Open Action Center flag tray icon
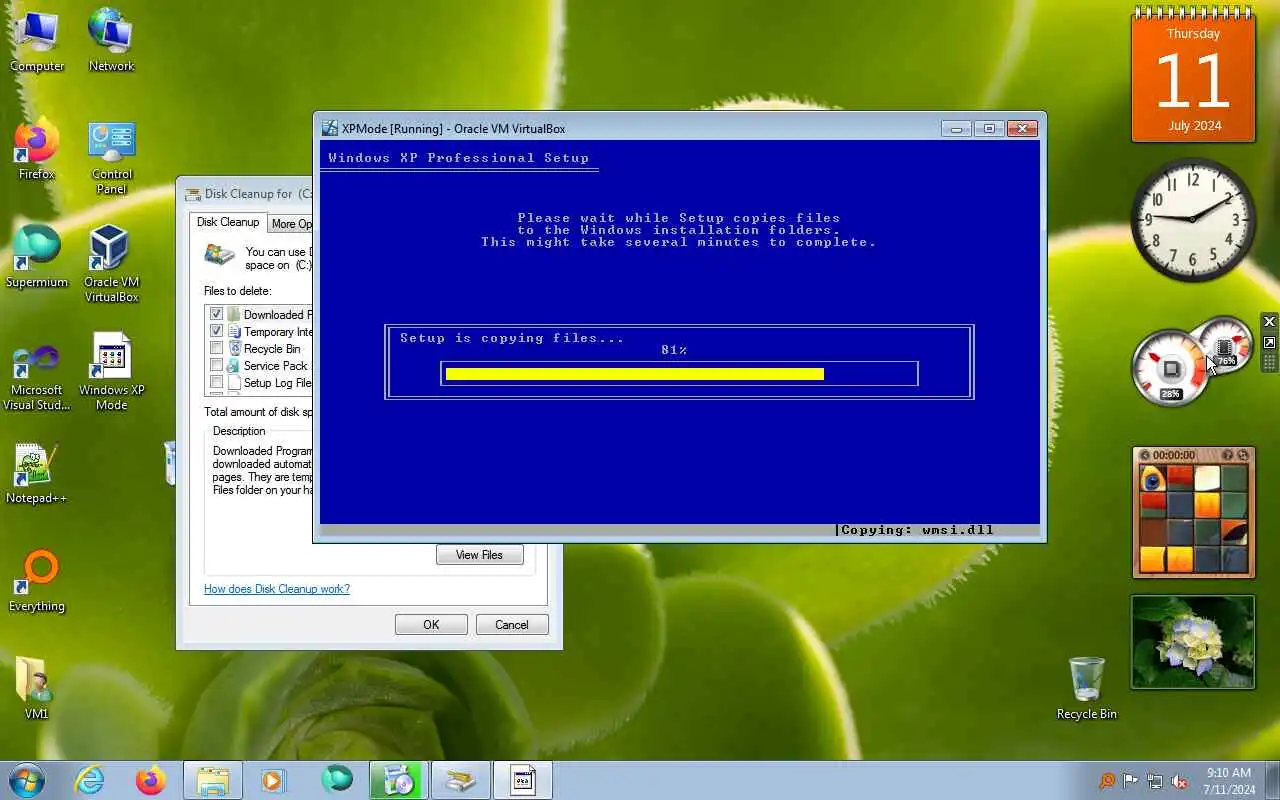Image resolution: width=1280 pixels, height=800 pixels. [1130, 781]
